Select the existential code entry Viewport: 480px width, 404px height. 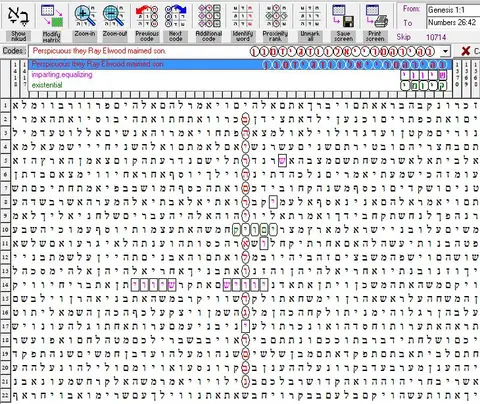[x=240, y=85]
